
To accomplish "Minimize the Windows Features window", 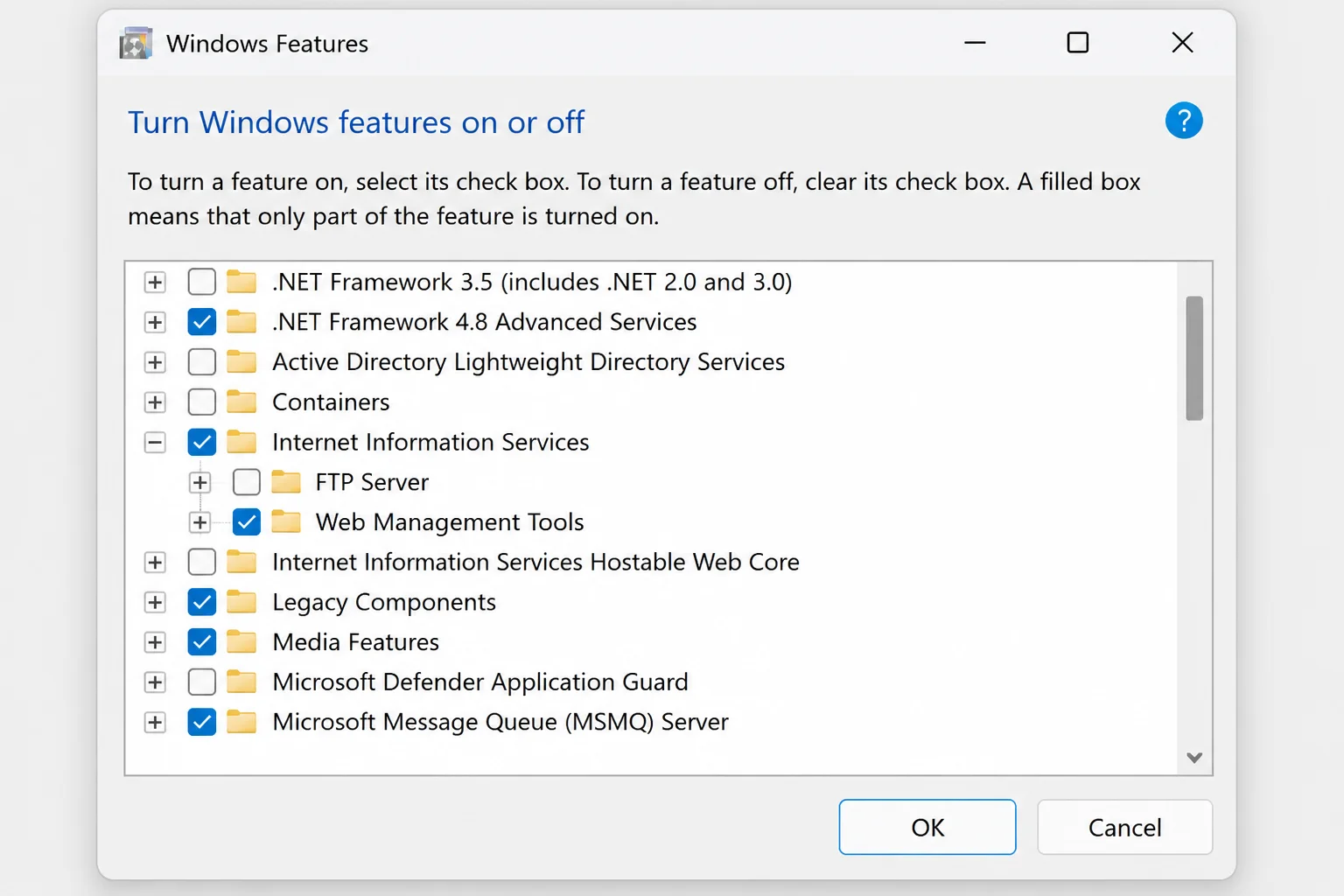I will [975, 42].
